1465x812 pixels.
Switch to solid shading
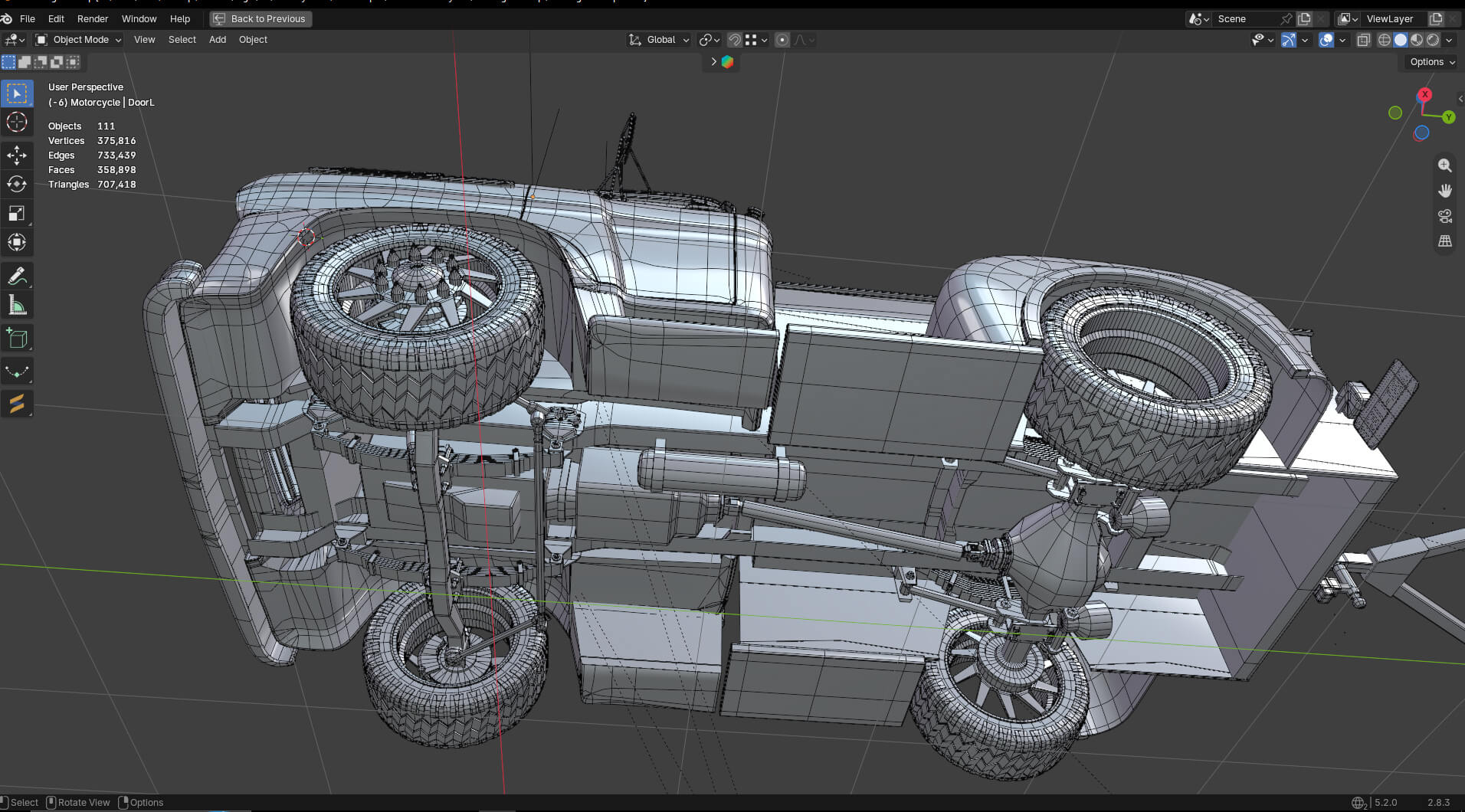pyautogui.click(x=1401, y=40)
